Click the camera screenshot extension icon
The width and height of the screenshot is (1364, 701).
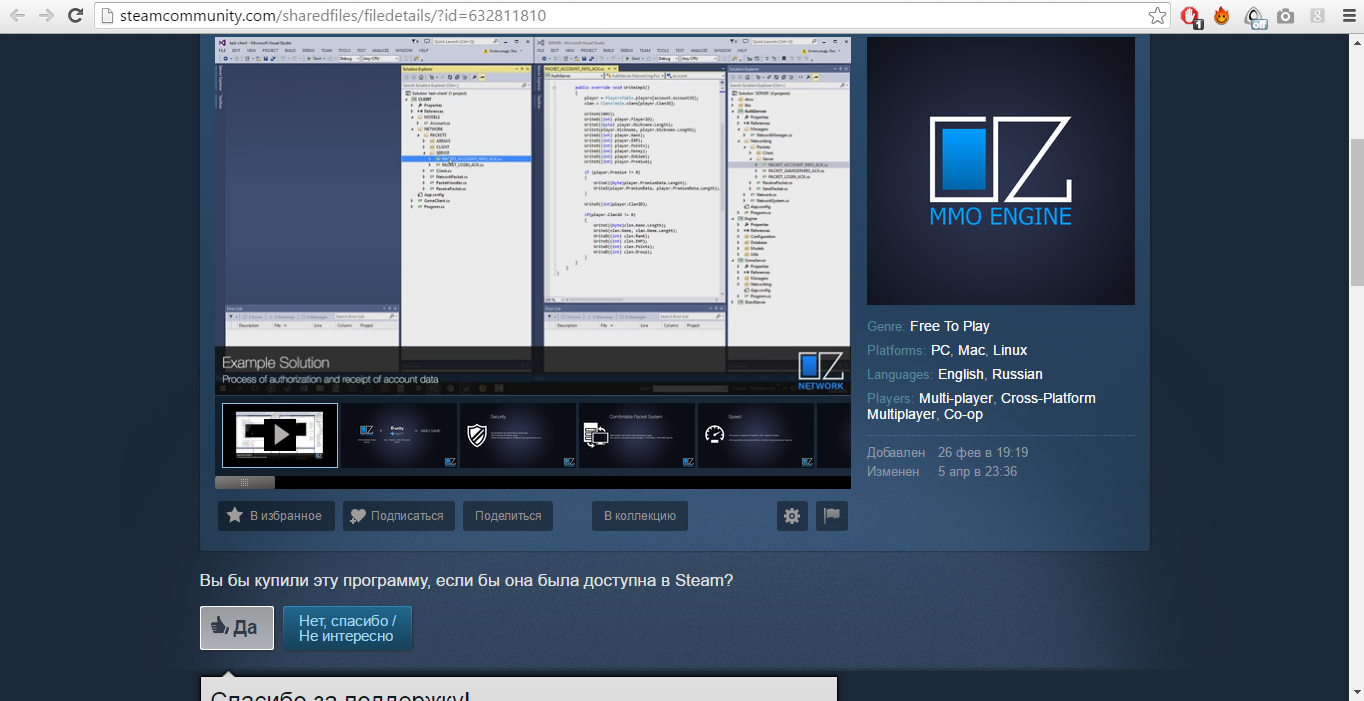(1286, 16)
